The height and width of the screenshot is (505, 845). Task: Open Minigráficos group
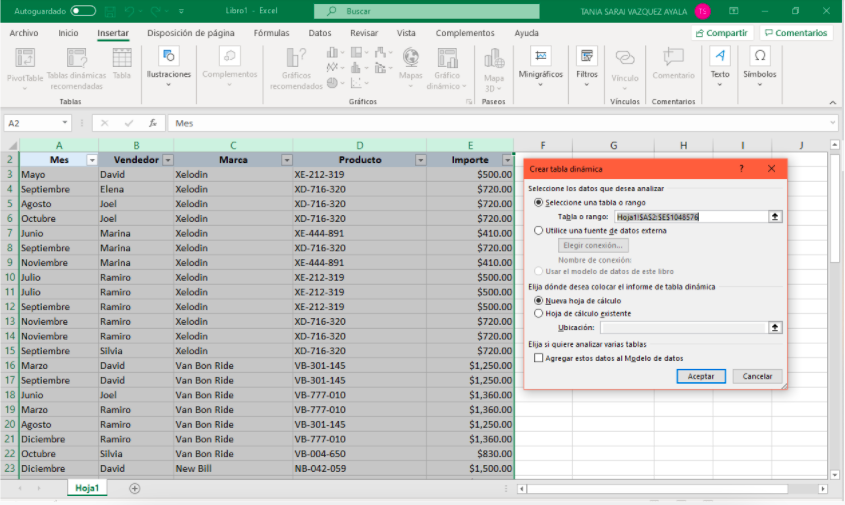(541, 67)
